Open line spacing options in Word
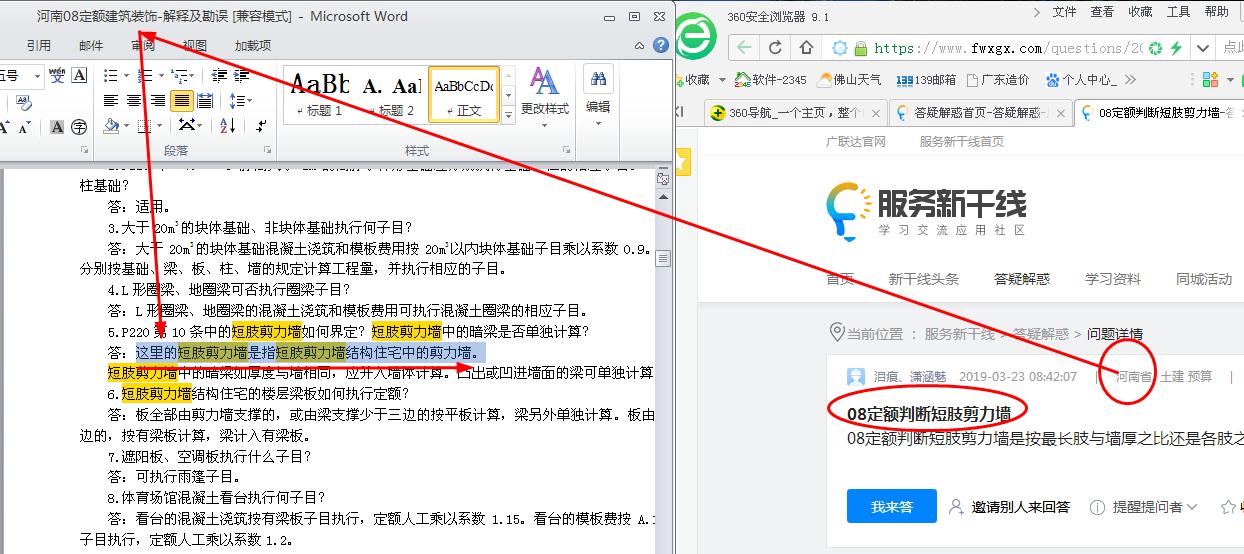Viewport: 1244px width, 554px height. (240, 101)
